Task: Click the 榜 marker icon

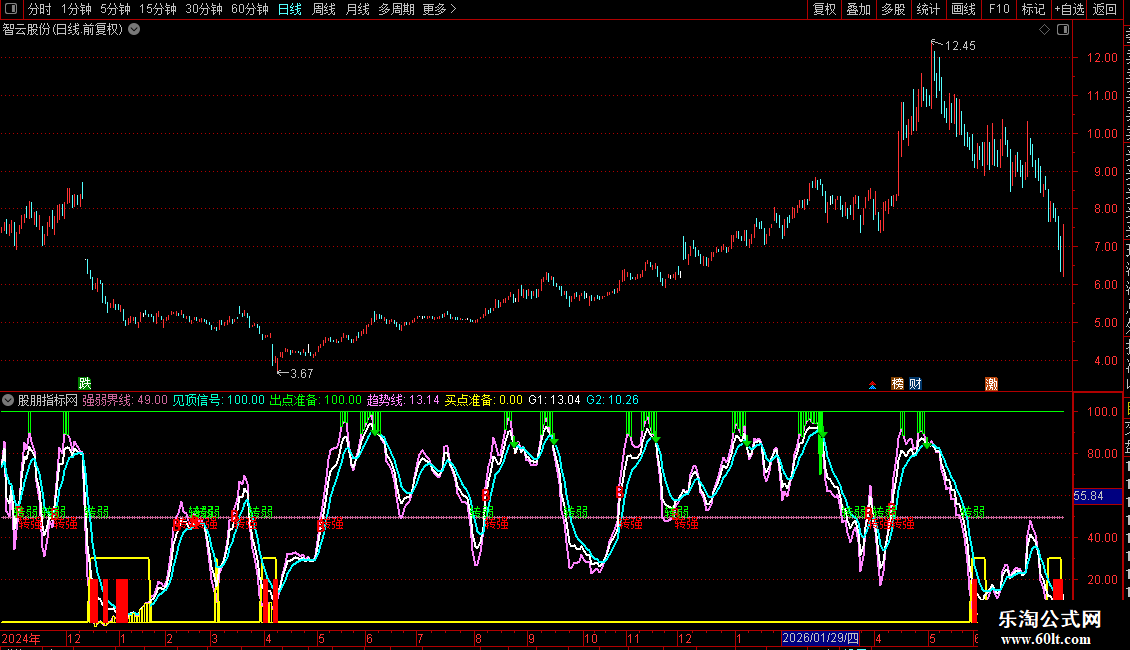Action: 897,384
